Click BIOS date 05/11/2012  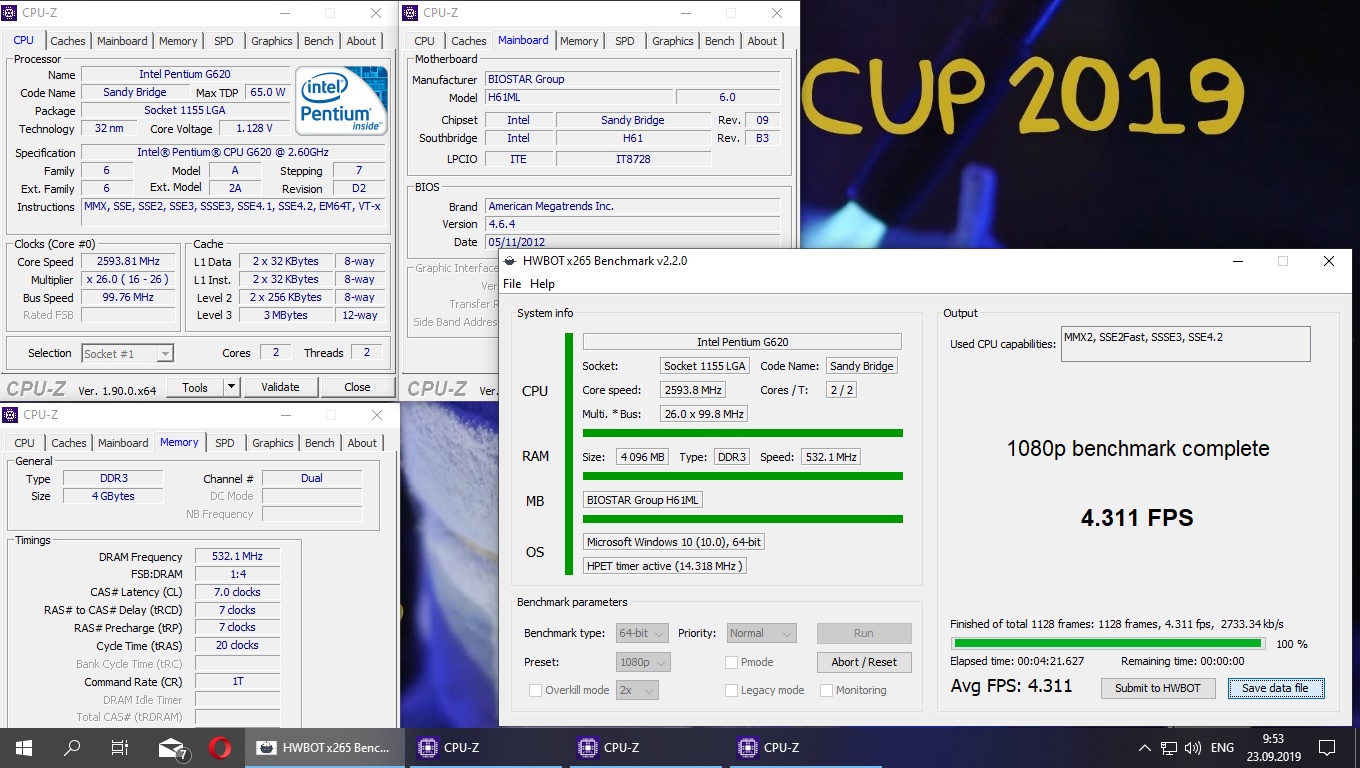coord(632,242)
